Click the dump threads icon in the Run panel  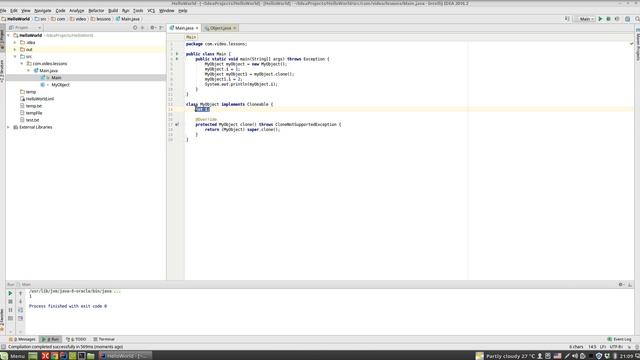(x=10, y=318)
